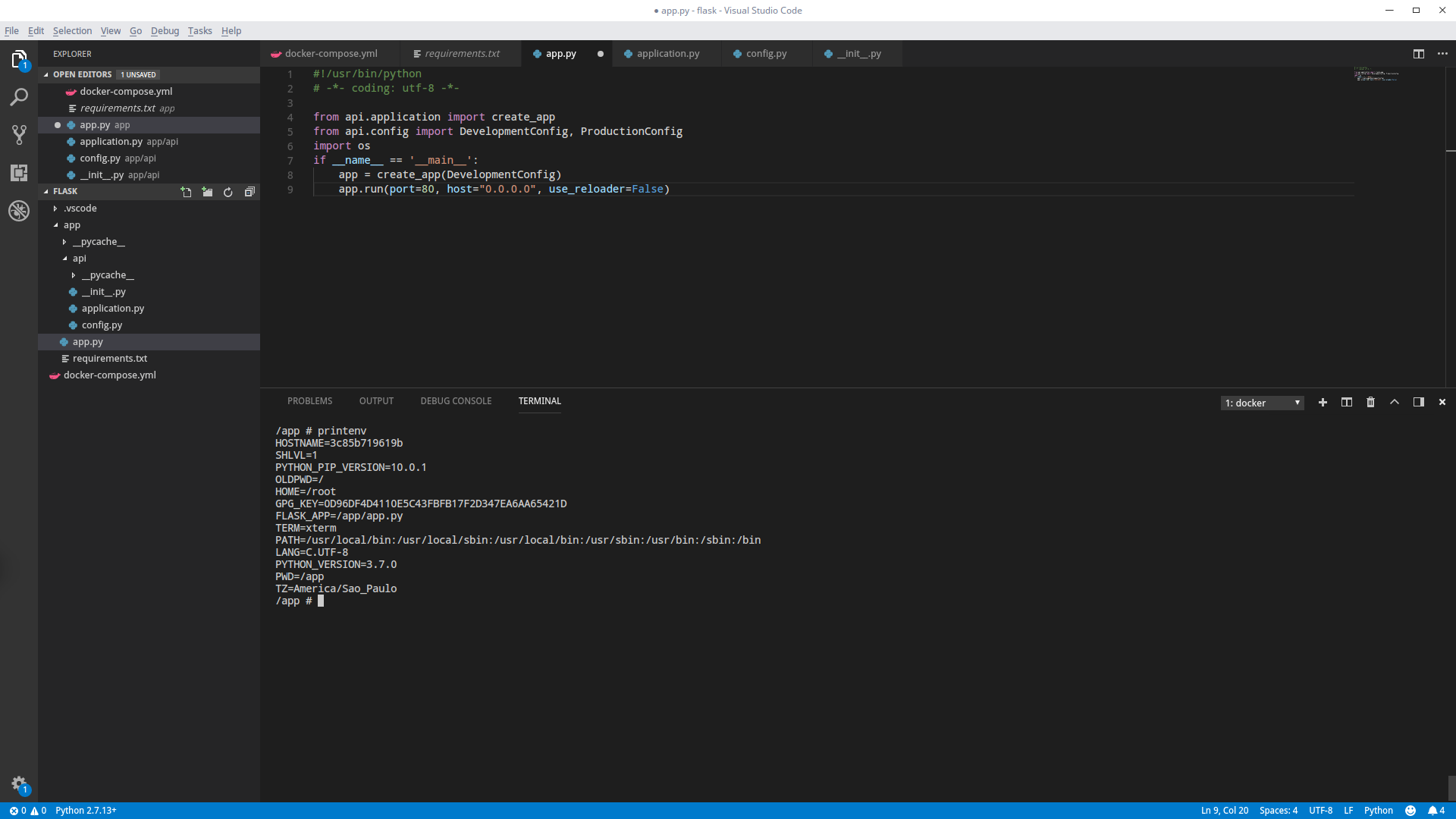Collapse all folders in the explorer
This screenshot has height=819, width=1456.
point(249,191)
